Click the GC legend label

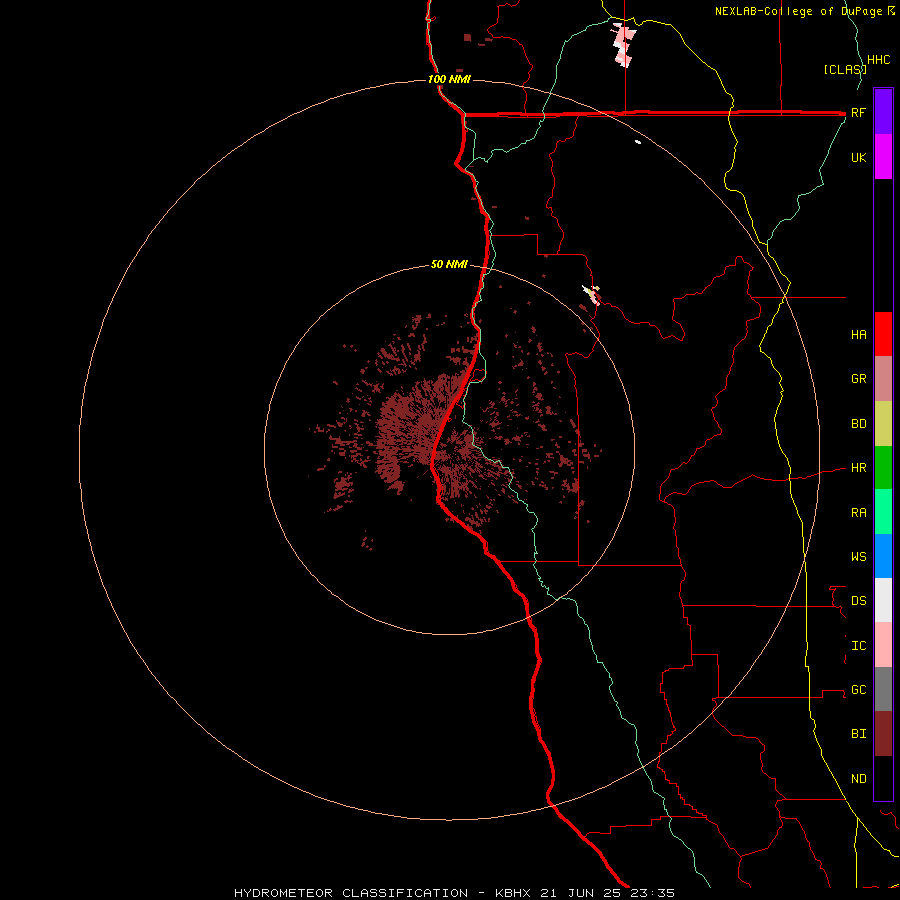click(859, 690)
